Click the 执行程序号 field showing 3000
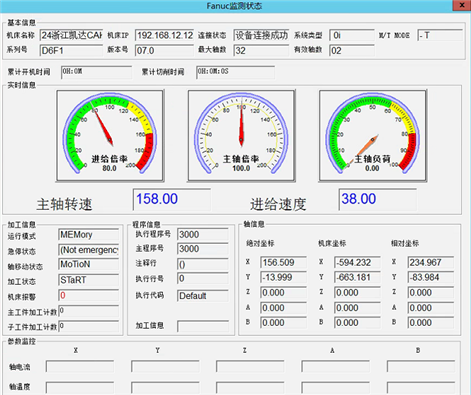This screenshot has height=395, width=471. tap(203, 234)
